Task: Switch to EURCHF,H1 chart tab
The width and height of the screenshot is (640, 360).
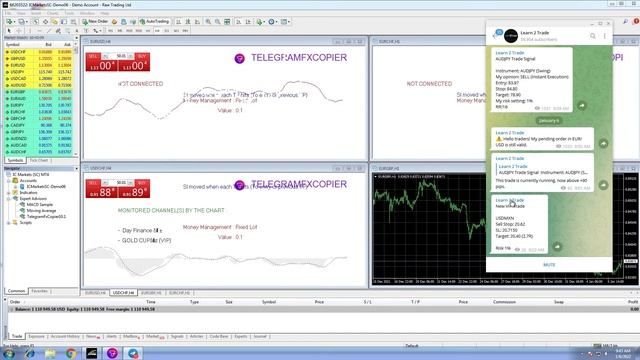Action: [179, 293]
